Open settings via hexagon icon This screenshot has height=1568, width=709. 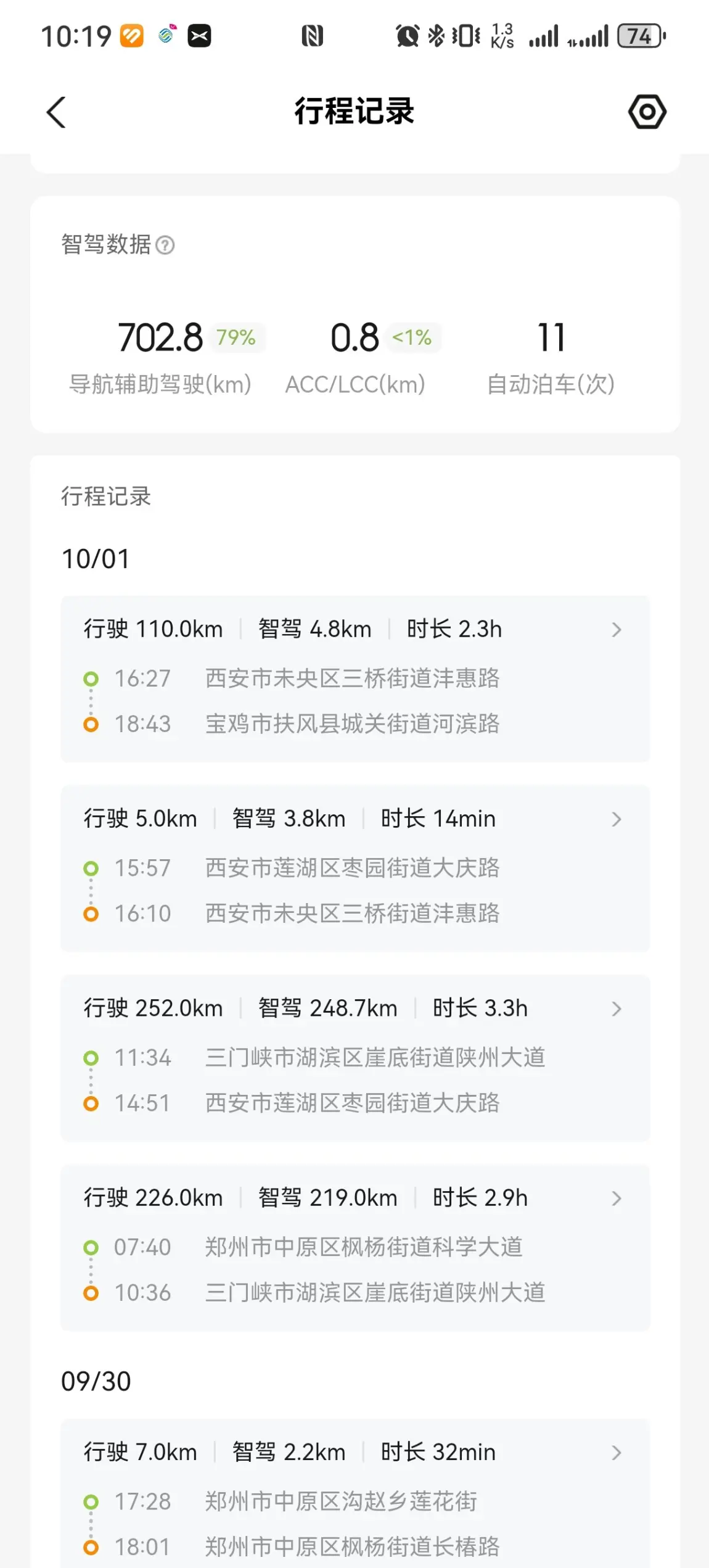point(647,112)
